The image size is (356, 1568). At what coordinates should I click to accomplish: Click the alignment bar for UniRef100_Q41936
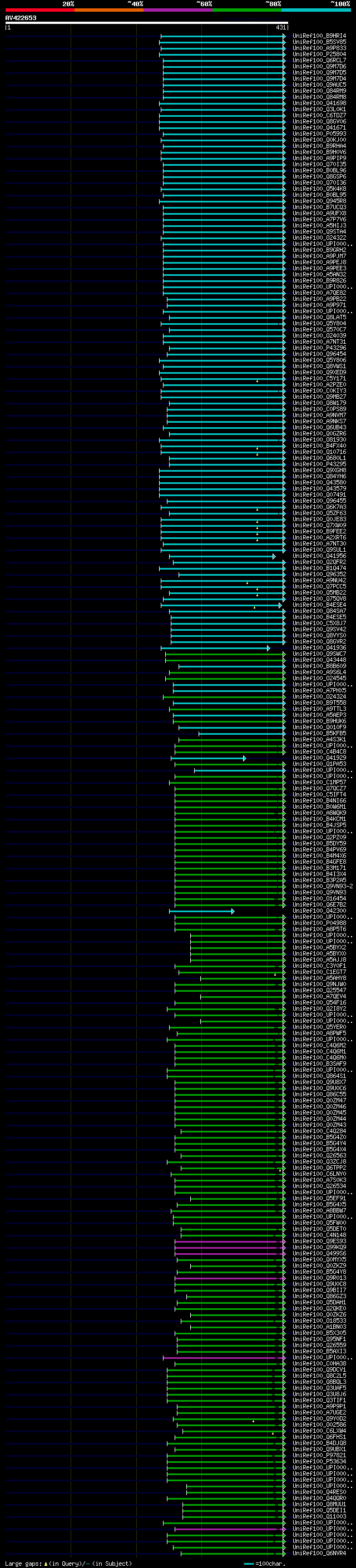(215, 648)
